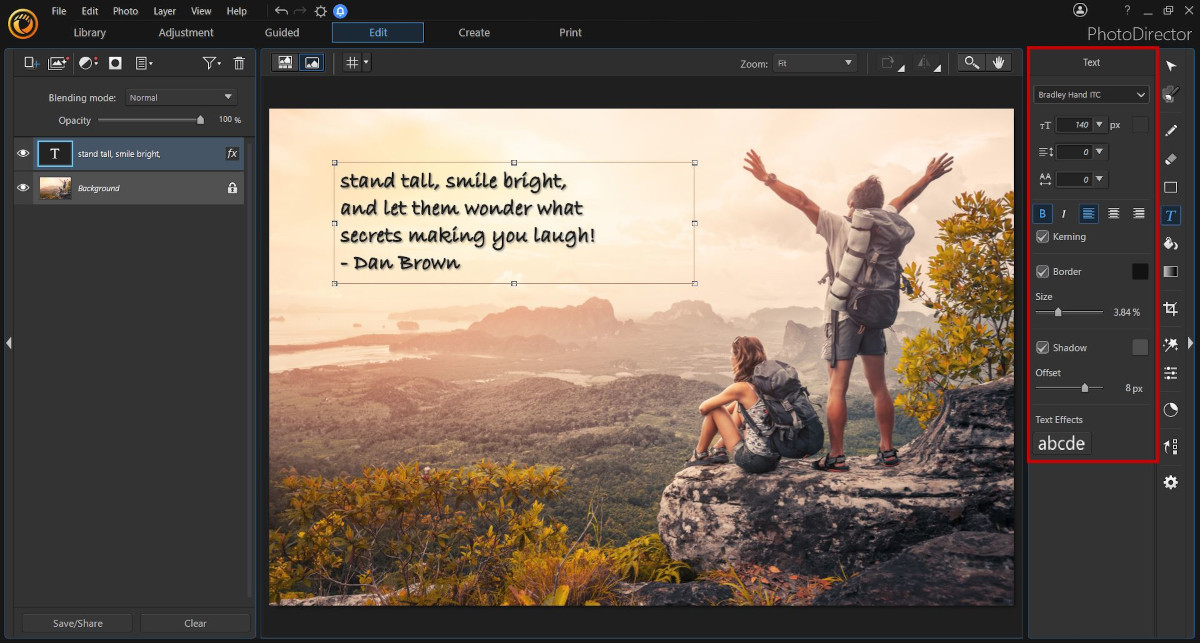Screen dimensions: 1200x643
Task: Add a new empty layer
Action: tap(32, 63)
